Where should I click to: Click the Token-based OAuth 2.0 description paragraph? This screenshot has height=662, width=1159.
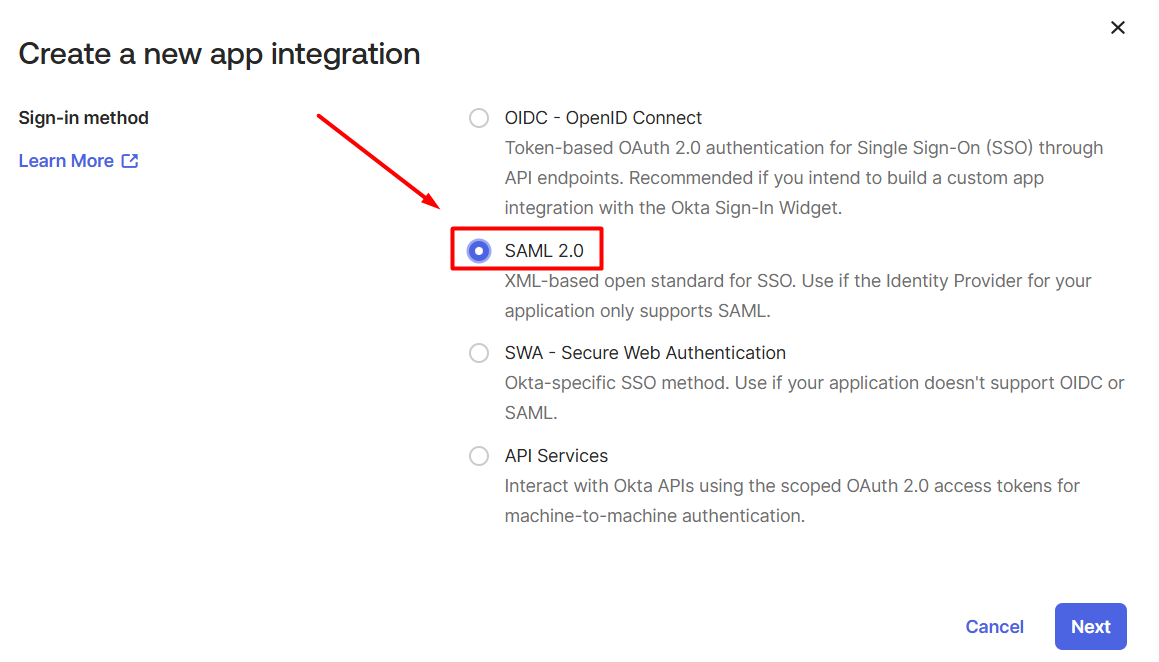coord(804,178)
